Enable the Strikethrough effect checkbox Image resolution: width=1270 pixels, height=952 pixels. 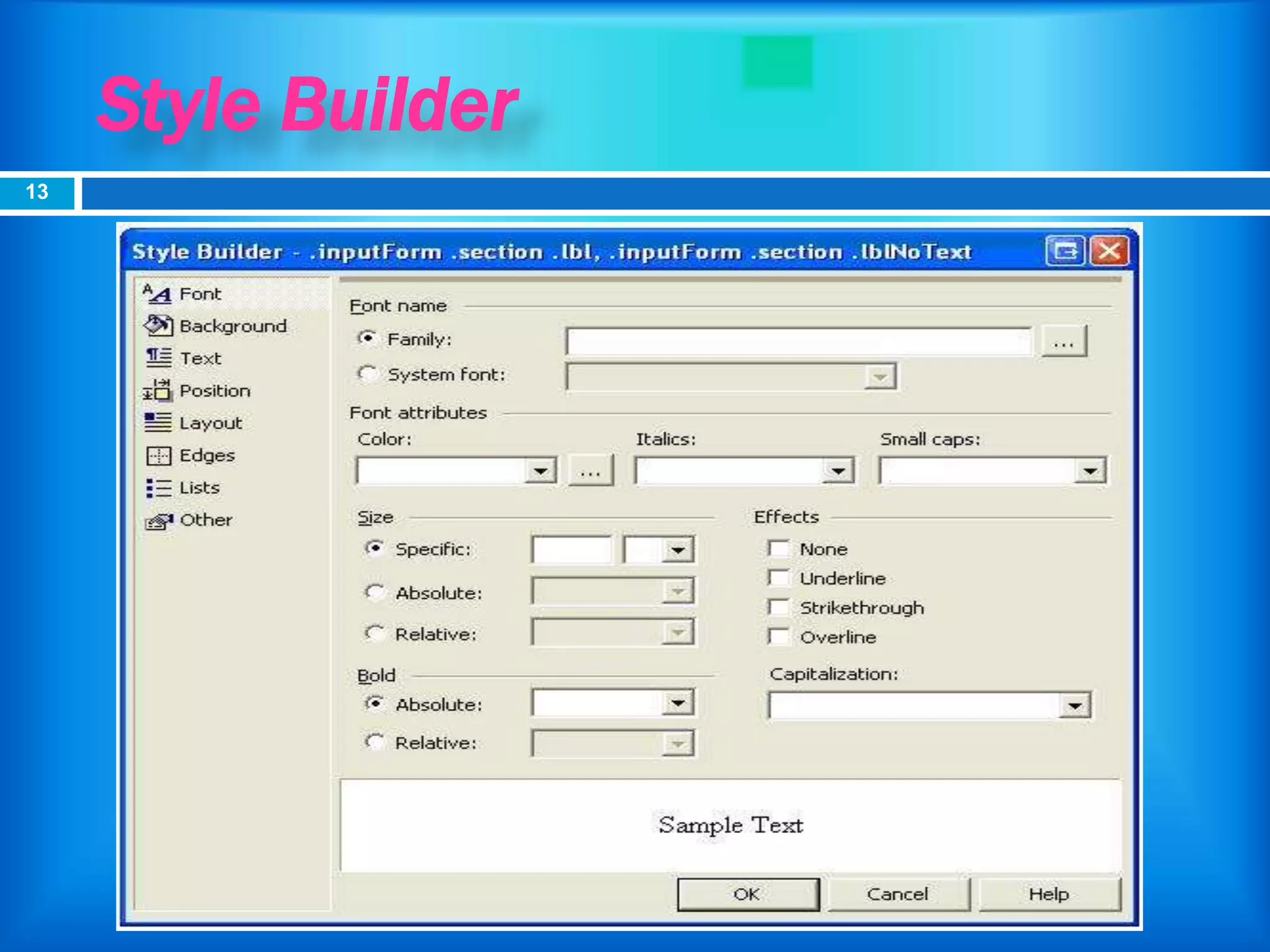[x=778, y=607]
